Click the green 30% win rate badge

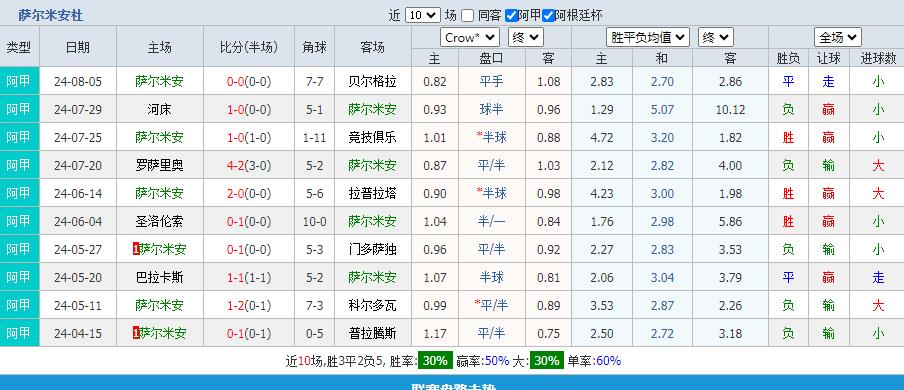click(435, 361)
